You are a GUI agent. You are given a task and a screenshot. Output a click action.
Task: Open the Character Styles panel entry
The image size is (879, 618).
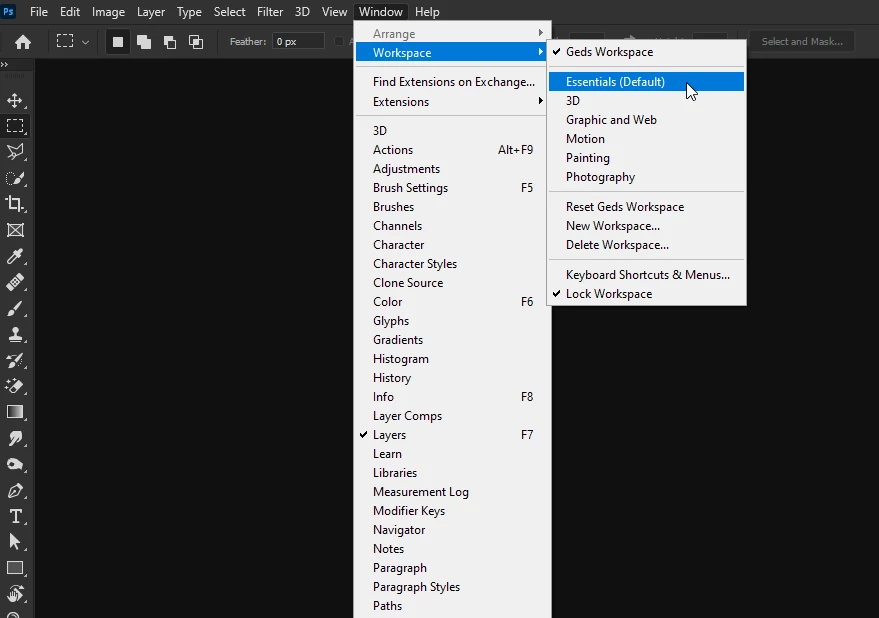point(452,264)
